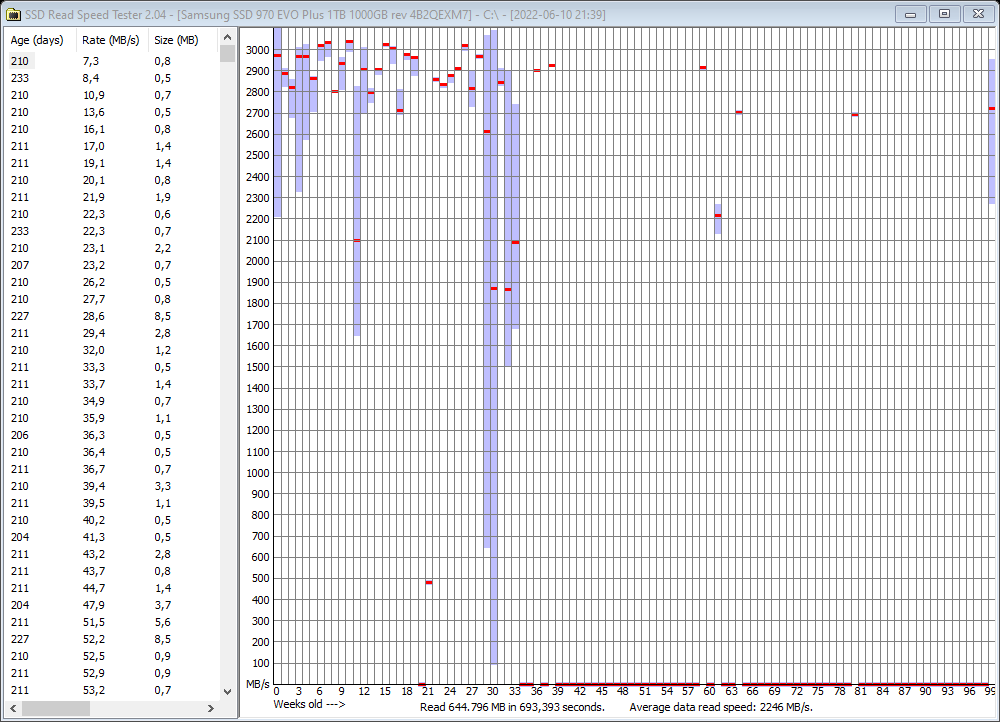The height and width of the screenshot is (722, 1000).
Task: Click the 3000 label on the speed axis
Action: (x=258, y=50)
